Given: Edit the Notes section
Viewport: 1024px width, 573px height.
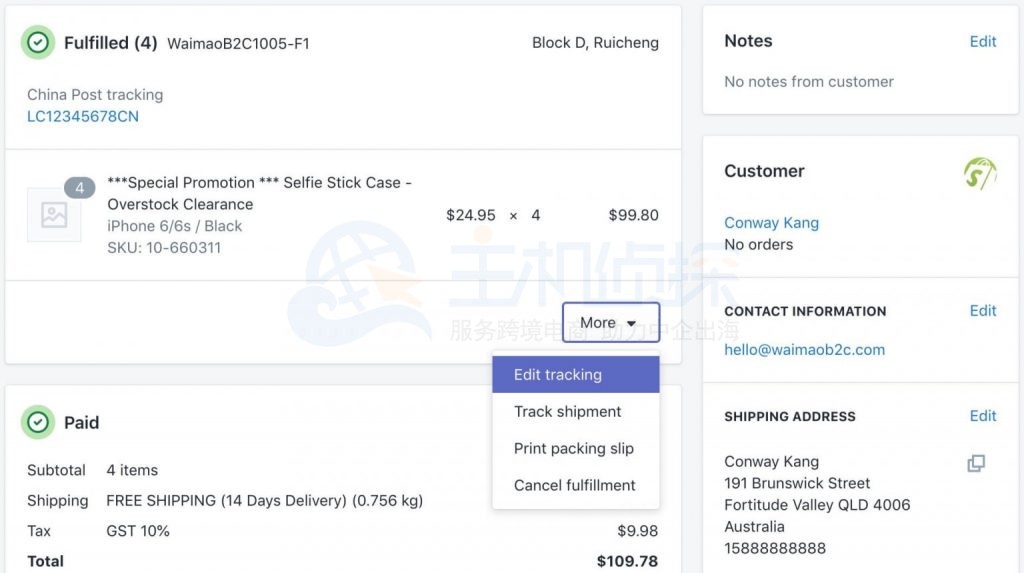Looking at the screenshot, I should pos(982,41).
